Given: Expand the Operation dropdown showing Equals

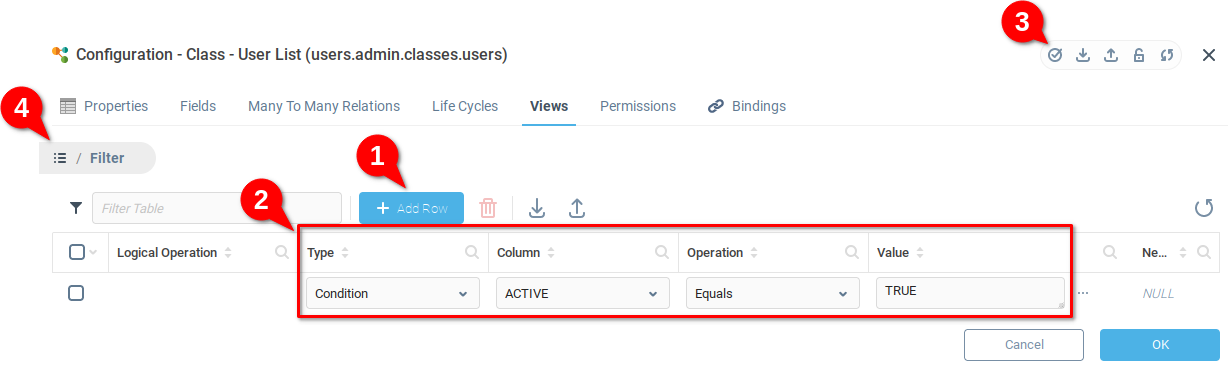Looking at the screenshot, I should point(772,294).
